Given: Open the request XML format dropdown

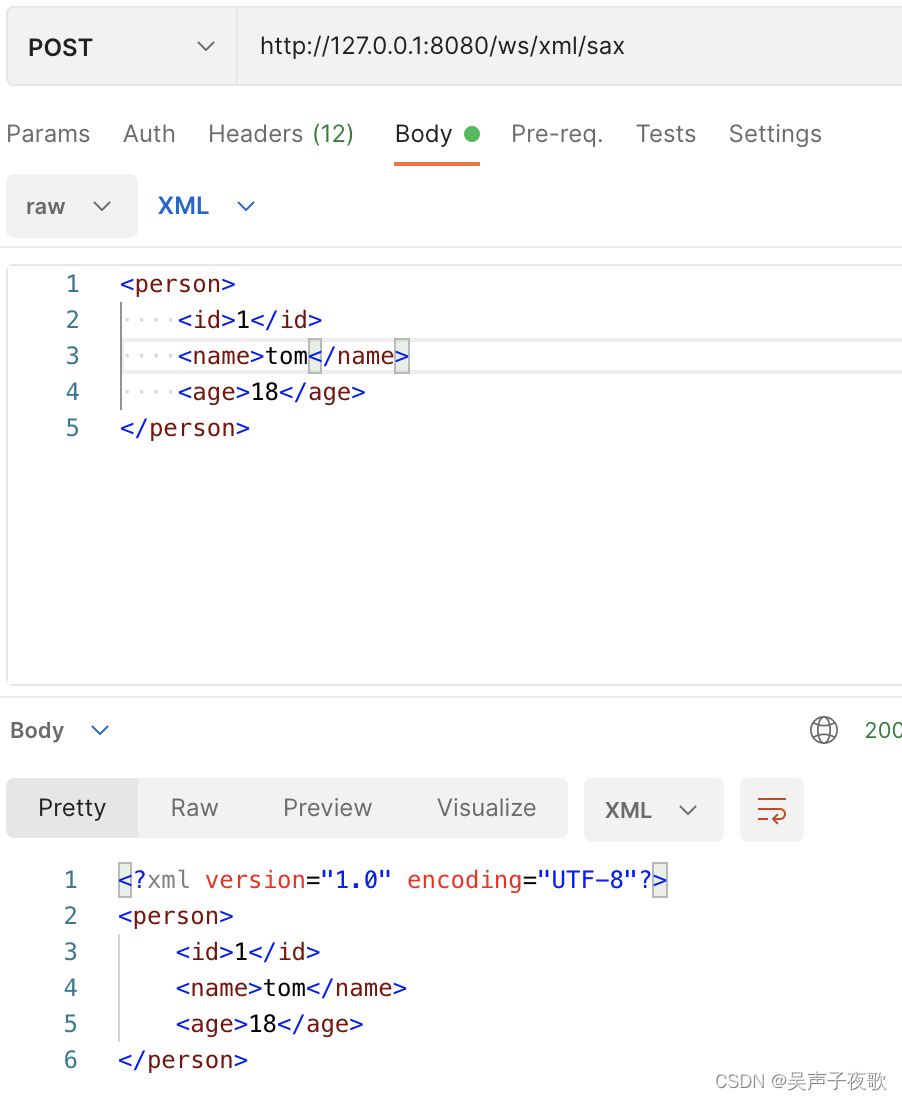Looking at the screenshot, I should coord(206,206).
